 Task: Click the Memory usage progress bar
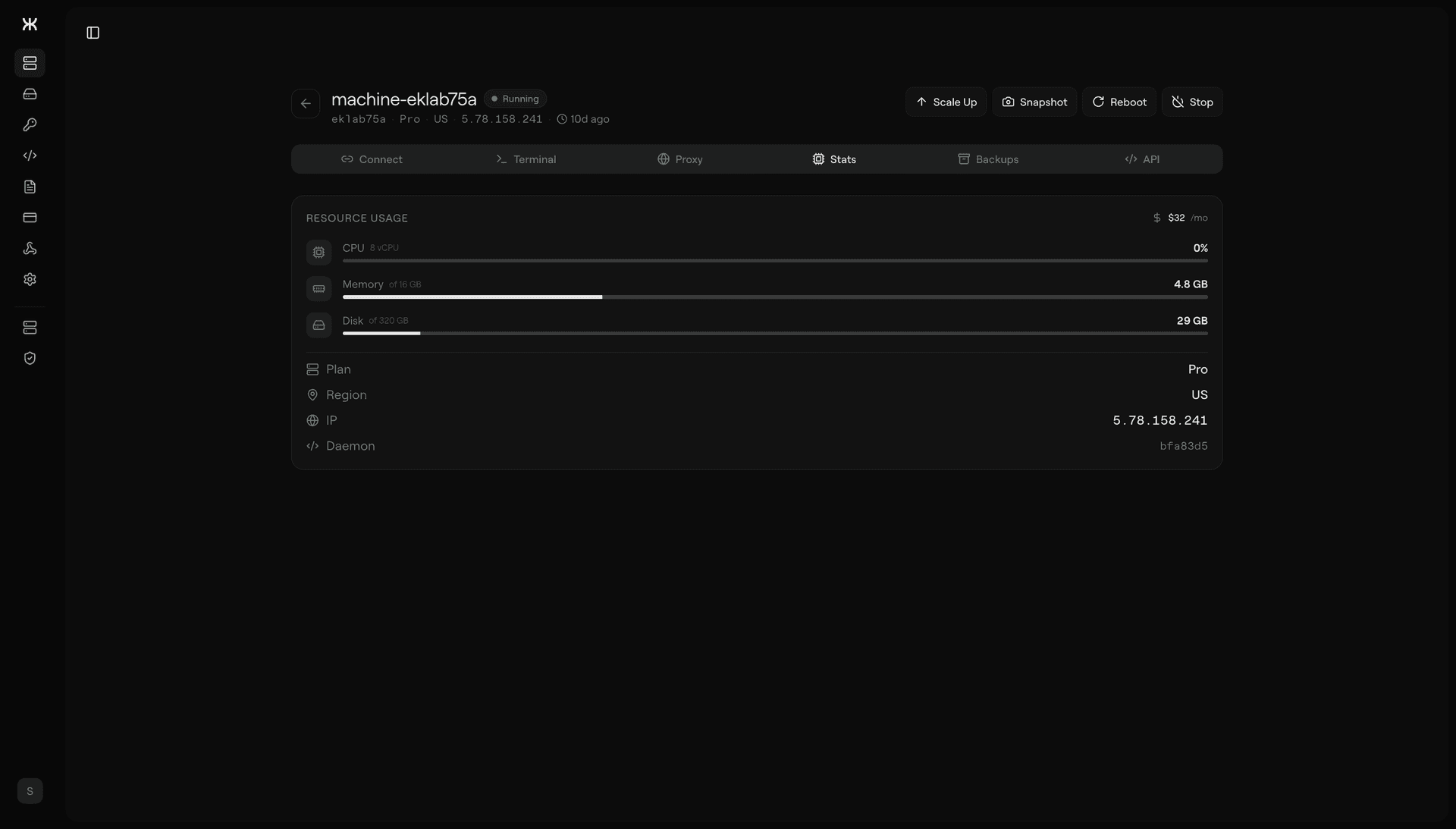pyautogui.click(x=775, y=297)
